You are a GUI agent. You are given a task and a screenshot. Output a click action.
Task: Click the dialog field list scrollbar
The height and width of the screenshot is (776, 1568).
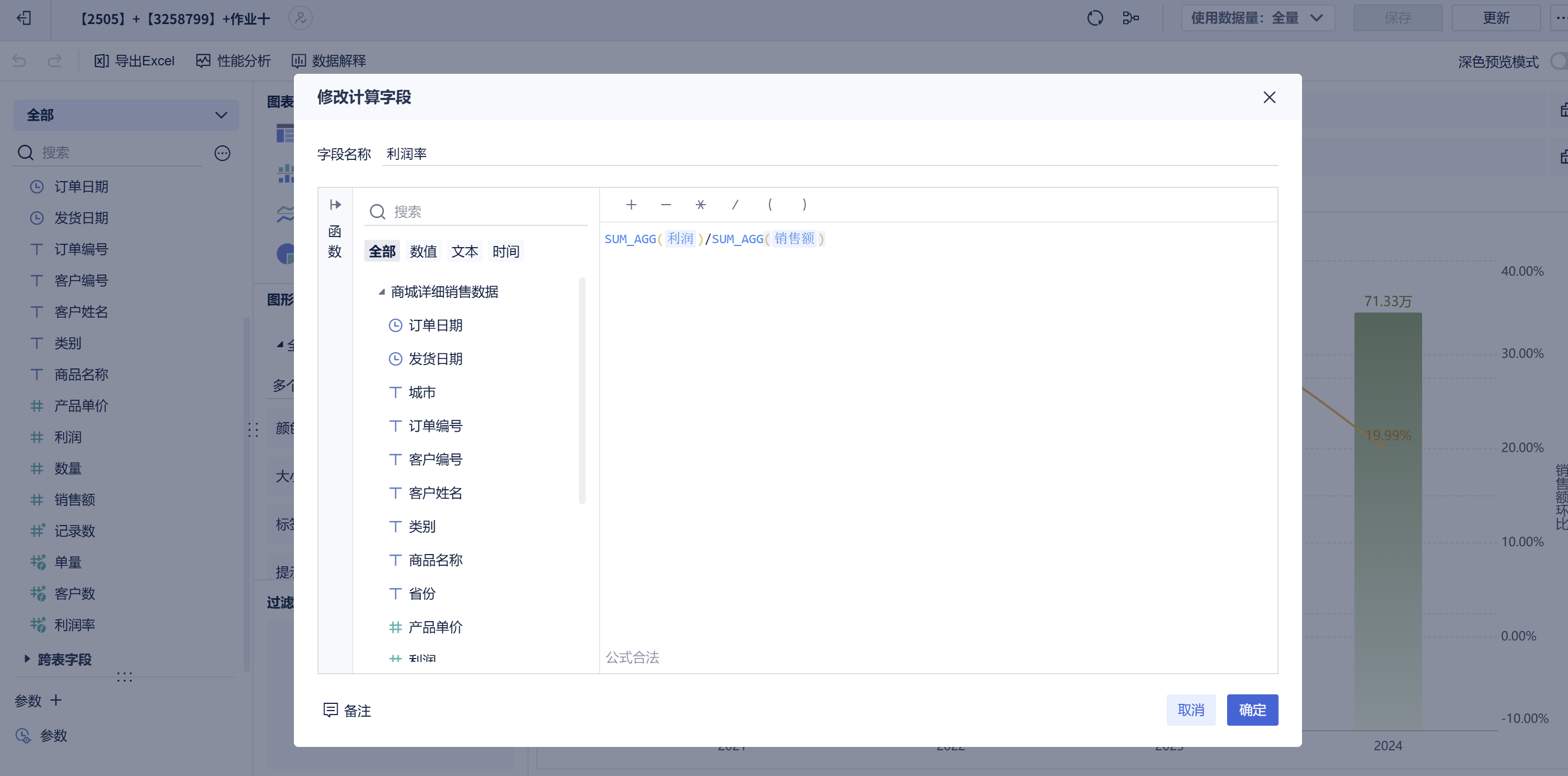(x=582, y=390)
